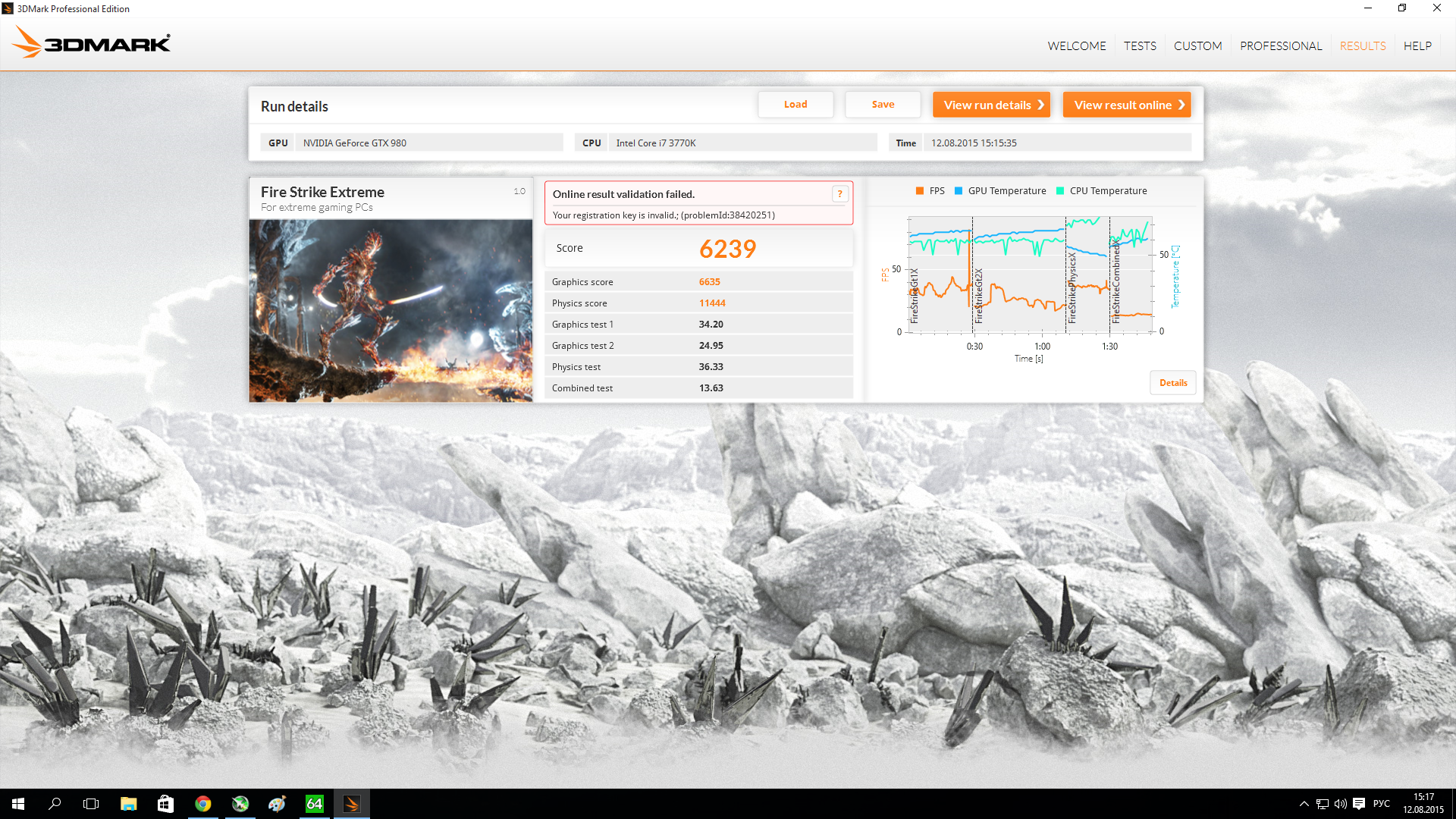Open the CUSTOM tab
The height and width of the screenshot is (819, 1456).
(x=1197, y=46)
